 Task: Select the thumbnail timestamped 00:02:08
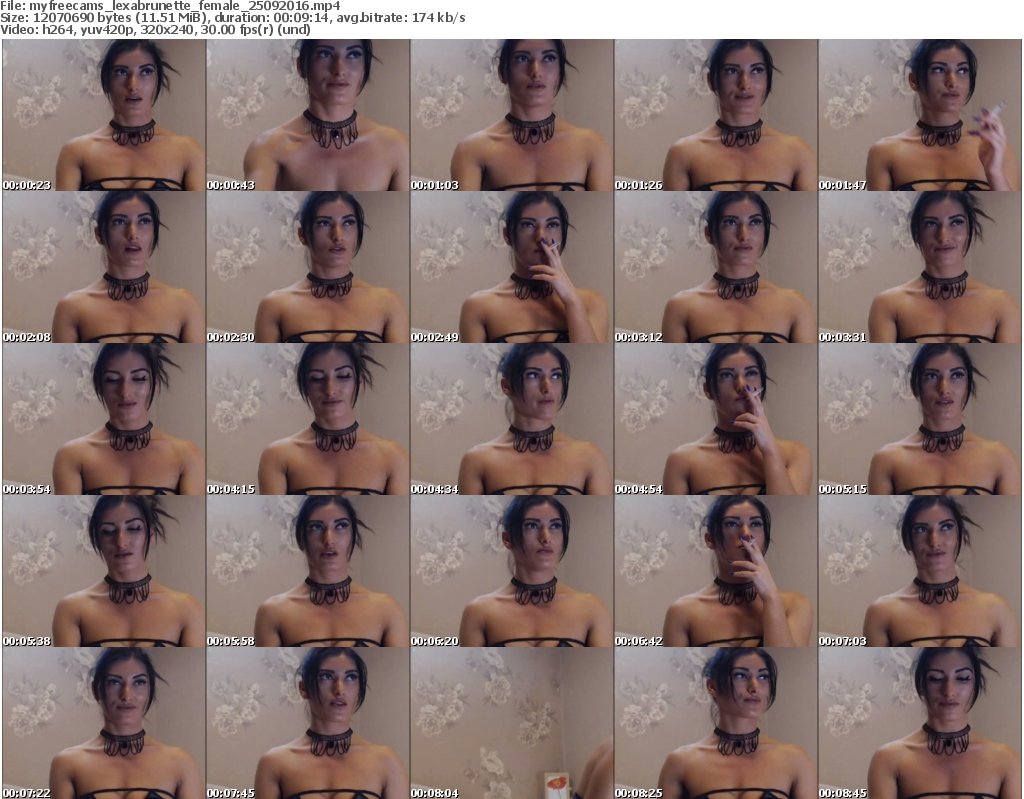[x=104, y=267]
